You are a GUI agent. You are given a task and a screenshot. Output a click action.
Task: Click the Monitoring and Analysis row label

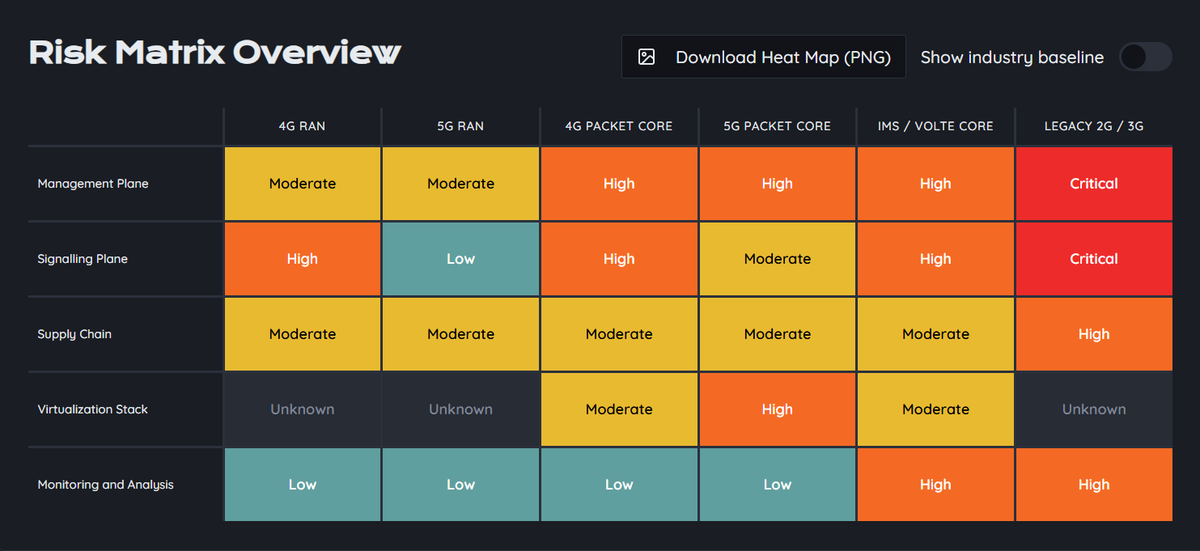coord(106,485)
